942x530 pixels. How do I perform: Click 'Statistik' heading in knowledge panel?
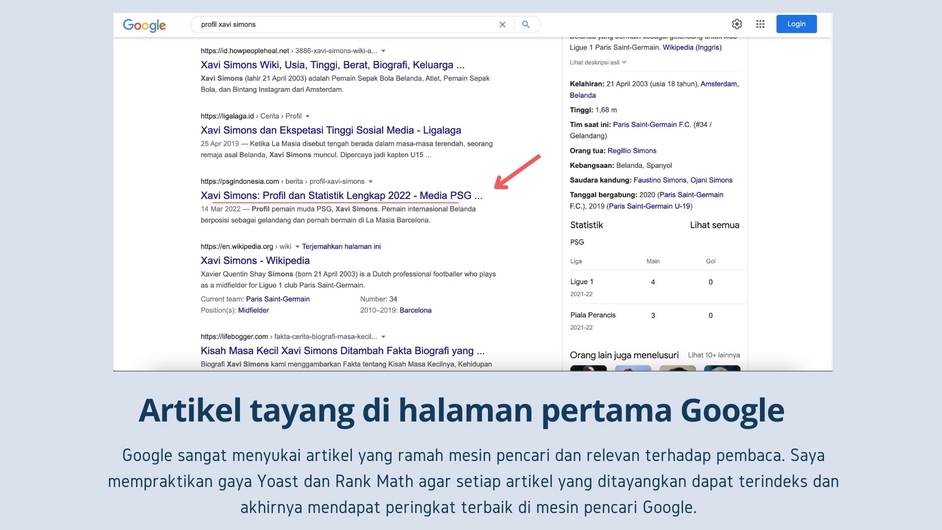586,225
